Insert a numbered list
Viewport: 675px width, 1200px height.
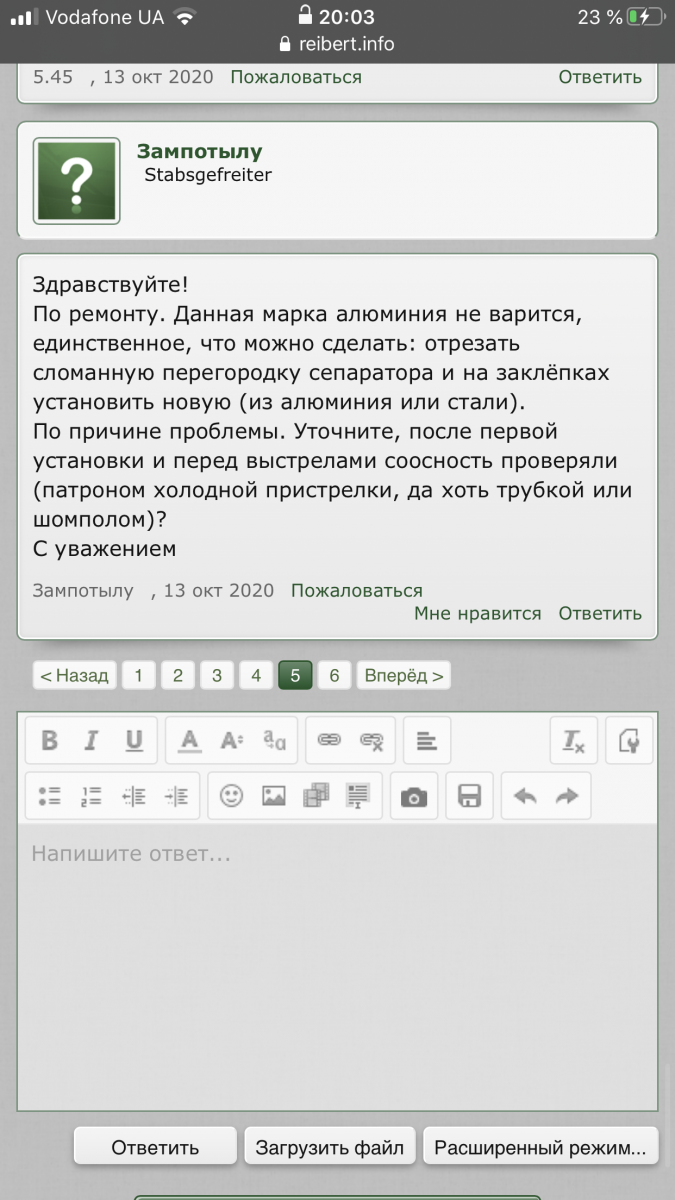pyautogui.click(x=91, y=796)
